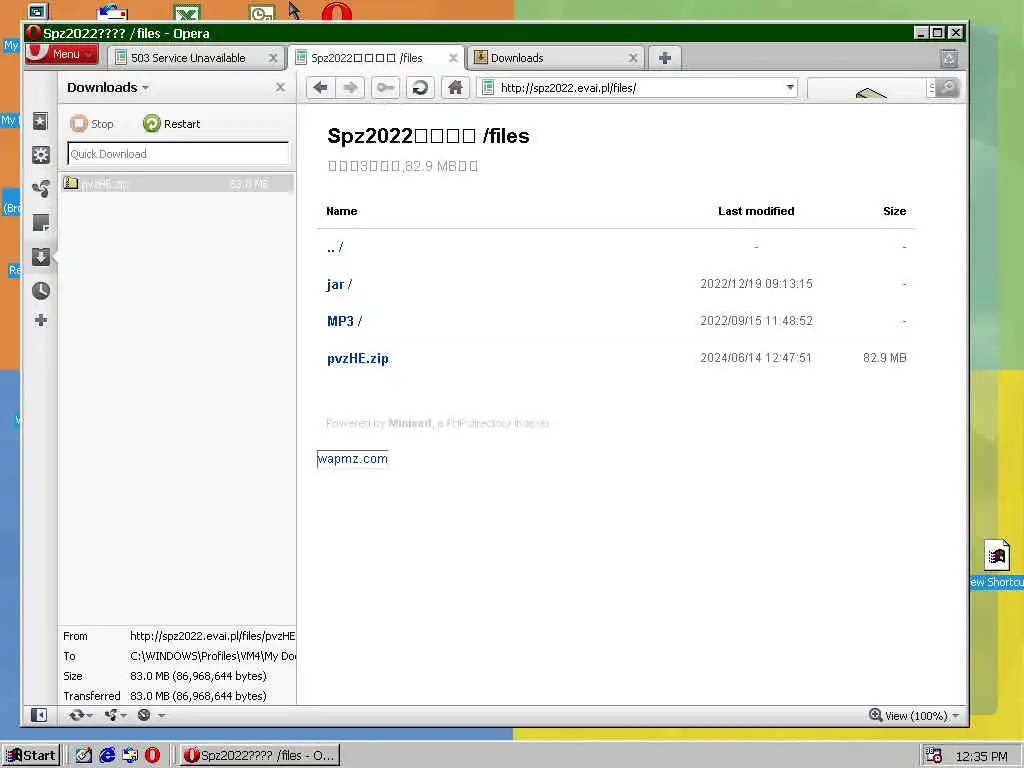Expand the address bar history dropdown

pyautogui.click(x=790, y=88)
